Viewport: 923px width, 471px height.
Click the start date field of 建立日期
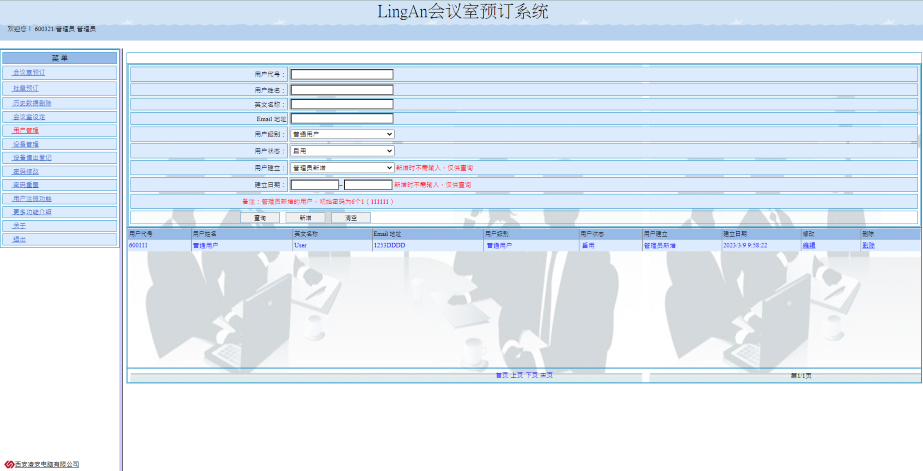tap(314, 185)
